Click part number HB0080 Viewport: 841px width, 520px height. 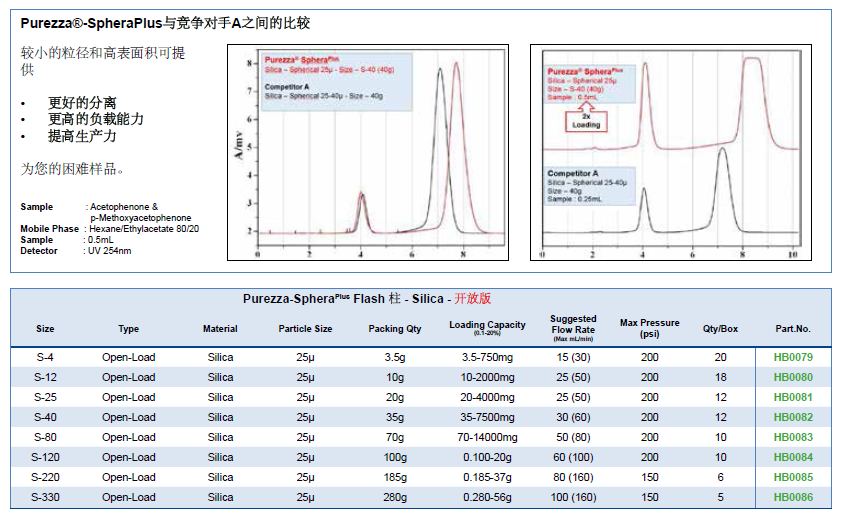pyautogui.click(x=793, y=377)
